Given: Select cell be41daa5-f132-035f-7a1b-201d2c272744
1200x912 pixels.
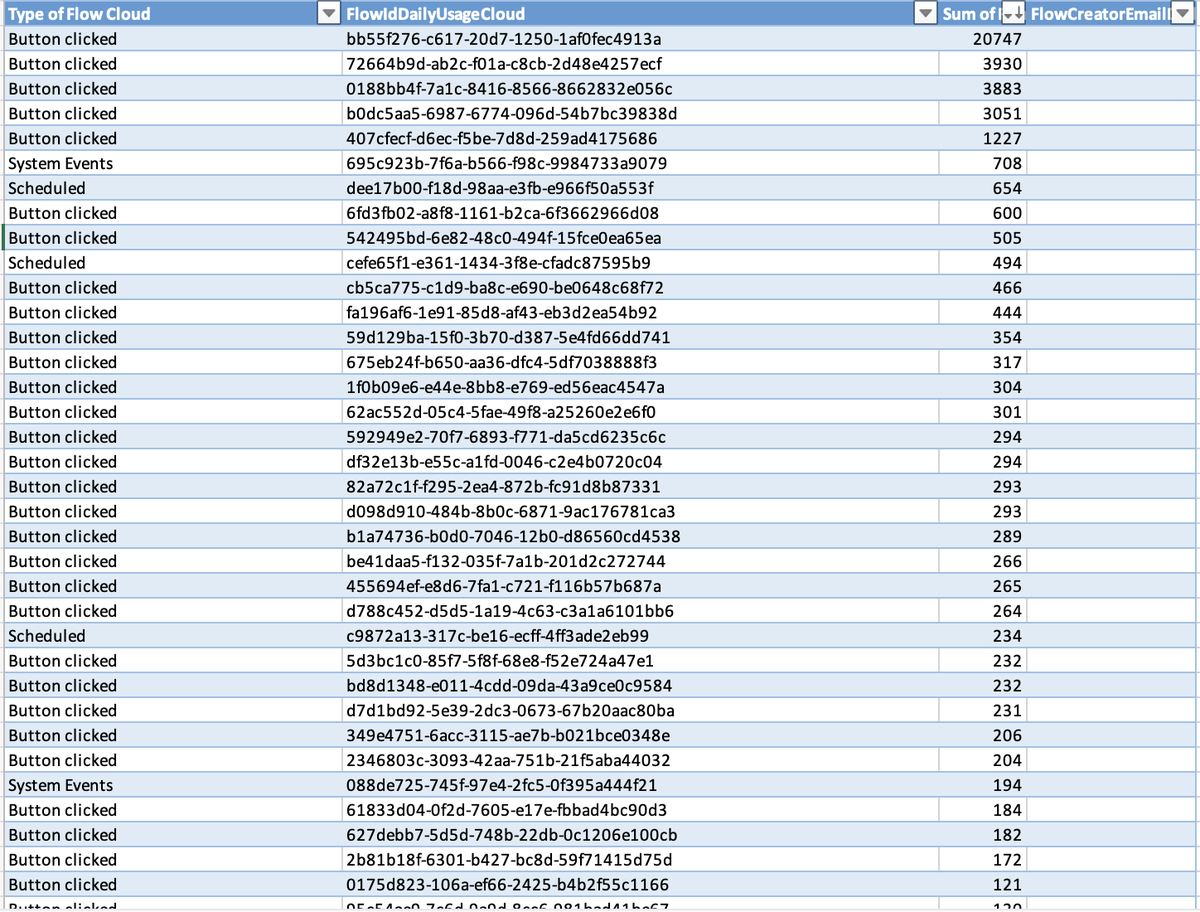Looking at the screenshot, I should point(640,561).
